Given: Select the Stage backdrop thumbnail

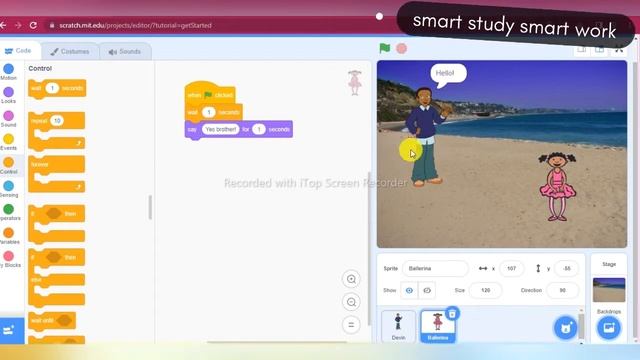Looking at the screenshot, I should click(x=609, y=290).
